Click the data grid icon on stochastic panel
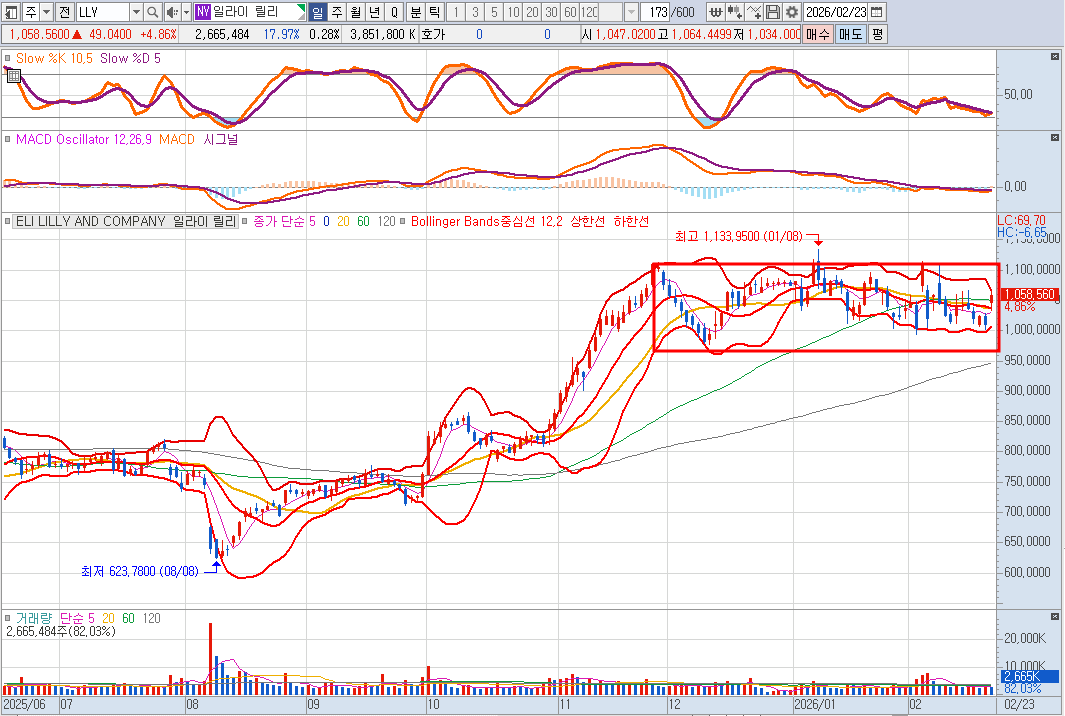 14,75
